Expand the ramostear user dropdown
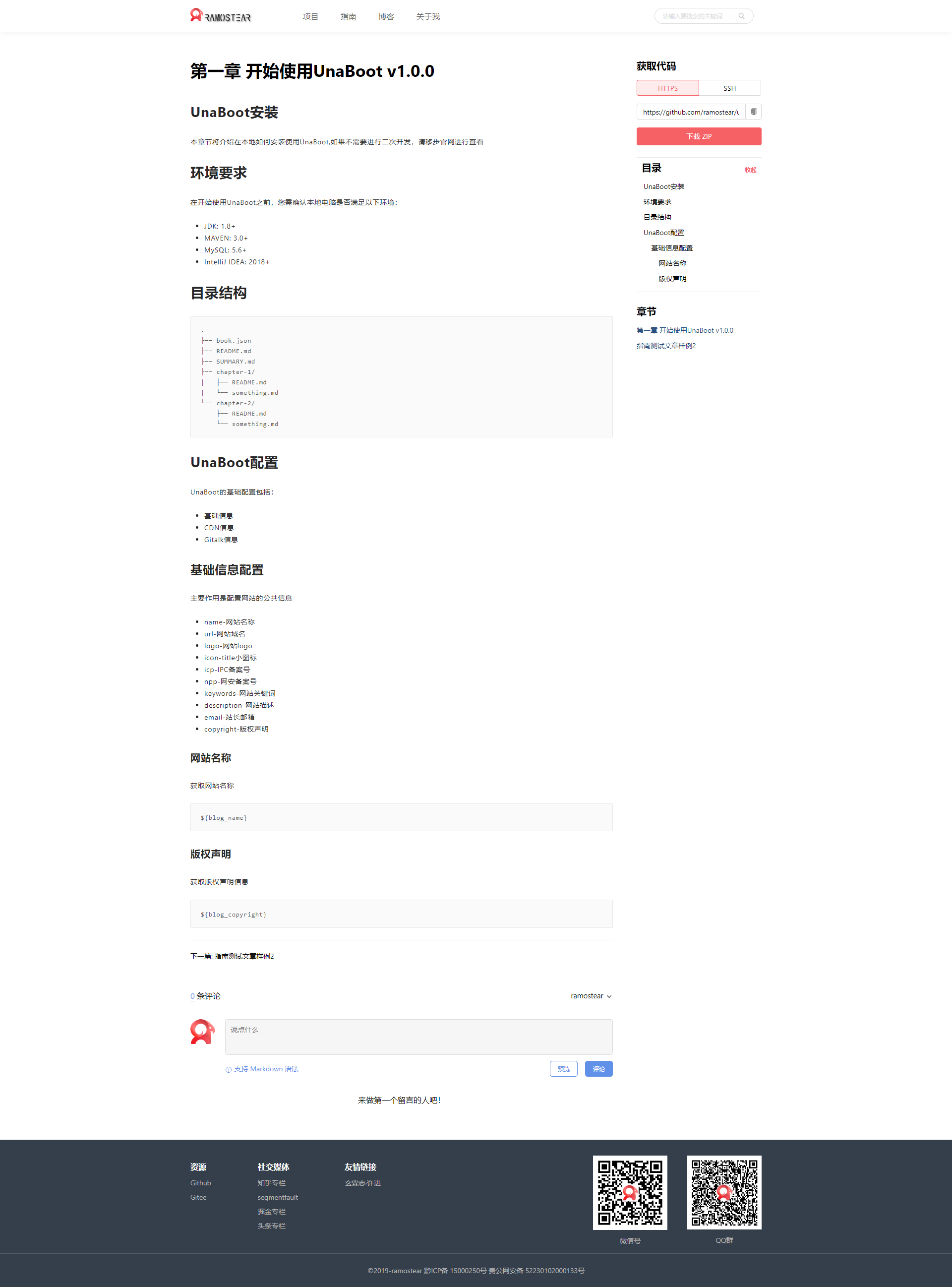 tap(591, 996)
